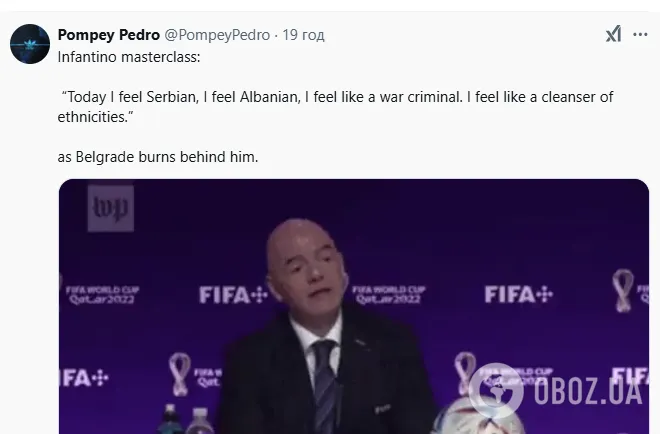Open the Grok xI icon on the tweet
This screenshot has width=660, height=434.
click(612, 34)
